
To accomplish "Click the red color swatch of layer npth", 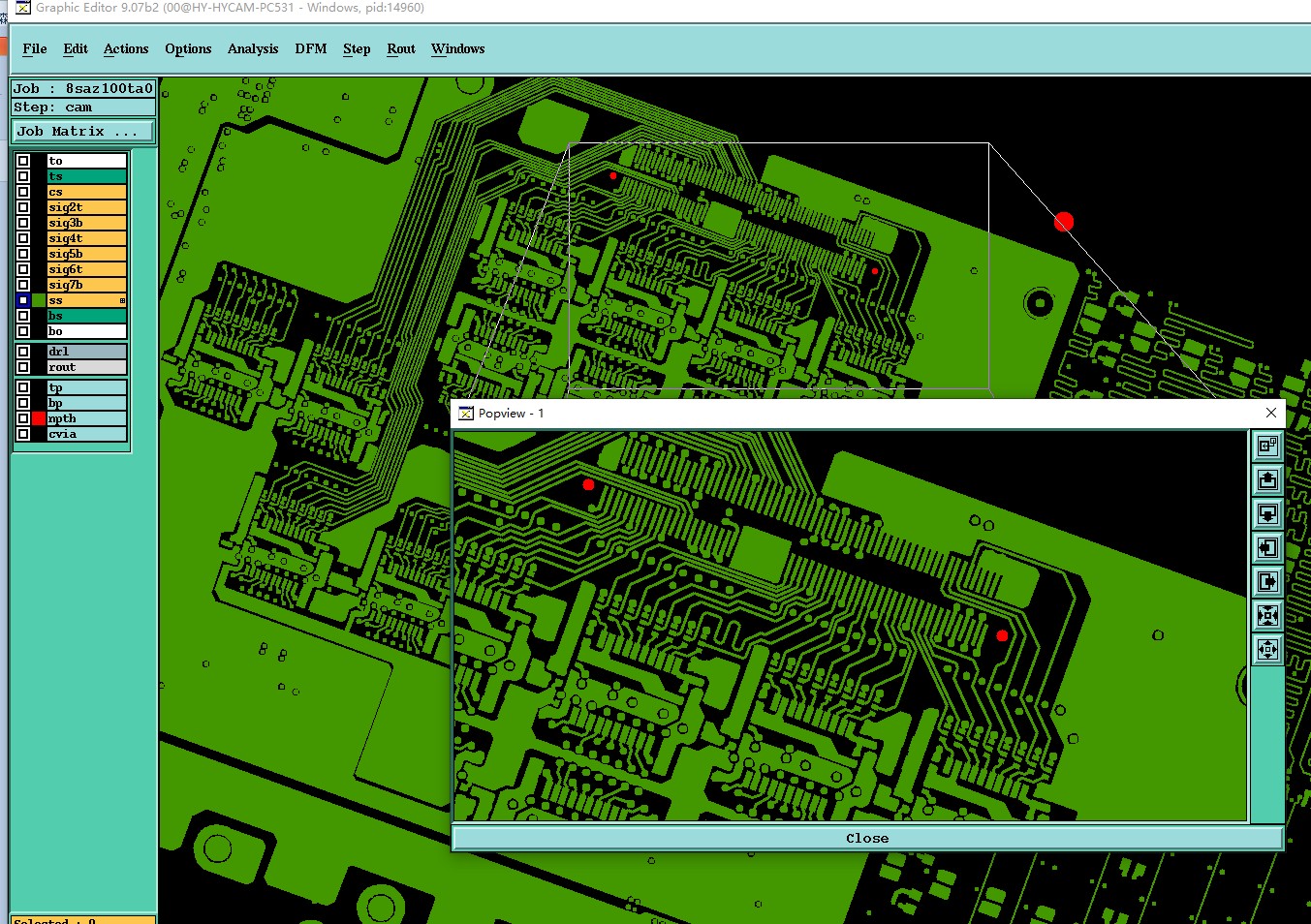I will point(39,418).
